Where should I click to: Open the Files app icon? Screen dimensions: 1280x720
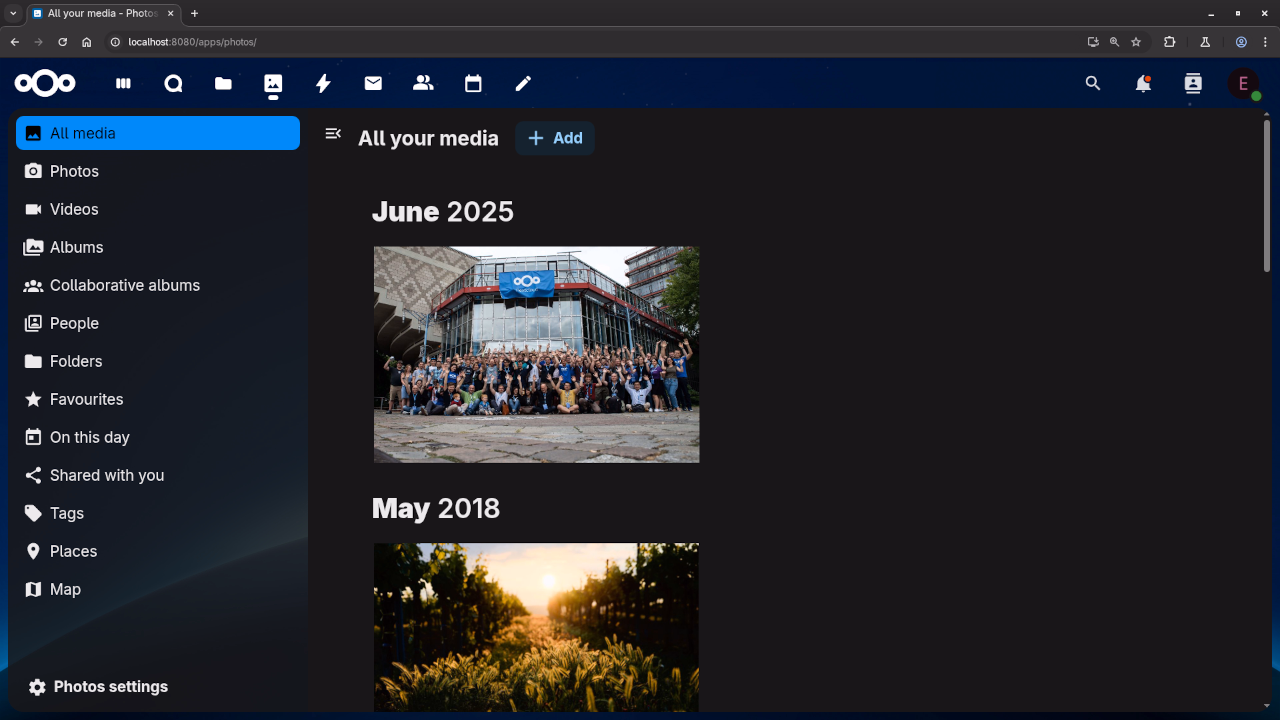pyautogui.click(x=223, y=84)
